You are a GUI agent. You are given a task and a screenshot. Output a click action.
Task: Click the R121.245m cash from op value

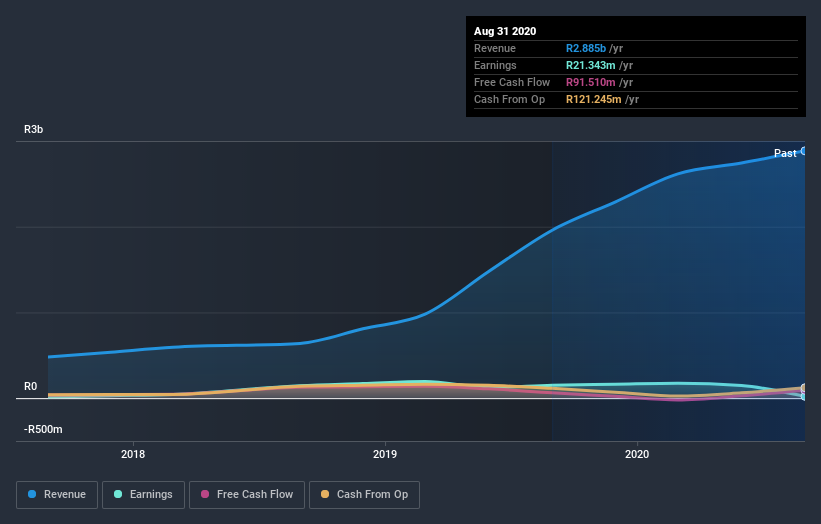[x=594, y=99]
